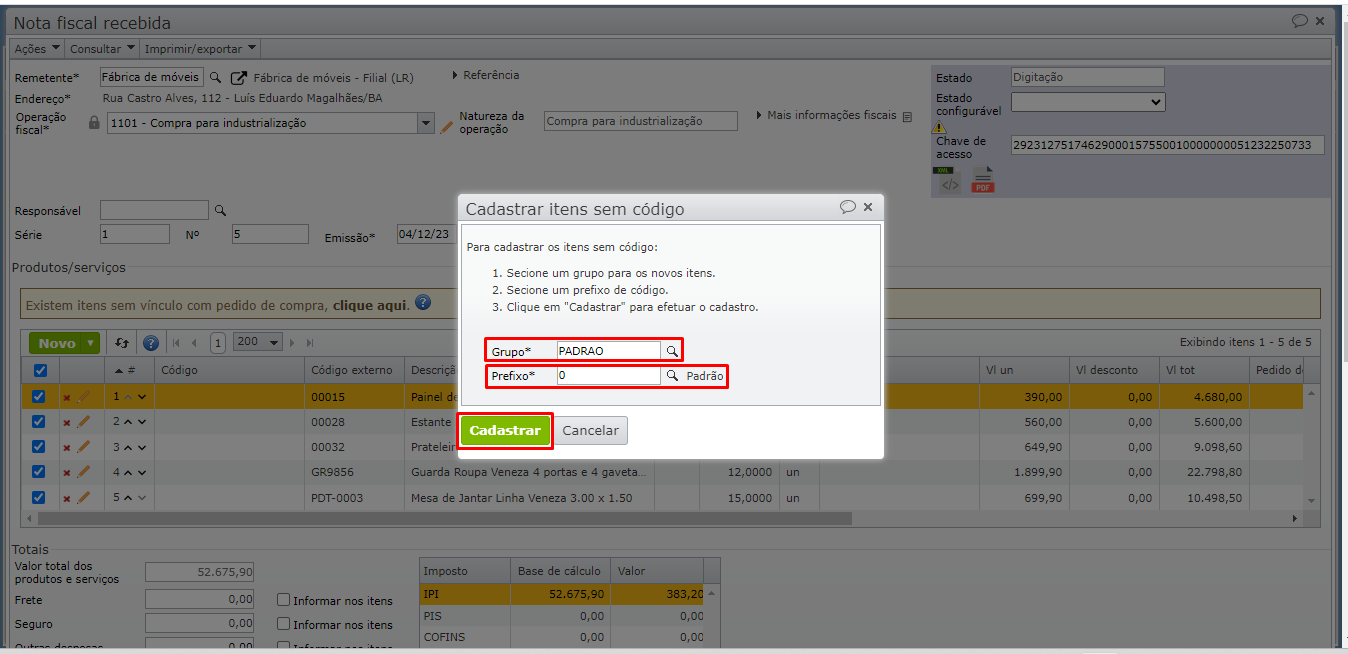Image resolution: width=1348 pixels, height=654 pixels.
Task: Tick Informar nos itens for Seguro
Action: (x=284, y=625)
